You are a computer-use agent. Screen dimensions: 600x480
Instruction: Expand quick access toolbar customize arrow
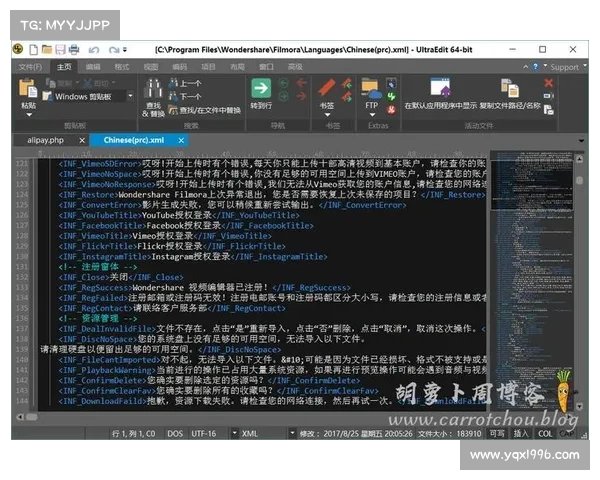pos(125,50)
